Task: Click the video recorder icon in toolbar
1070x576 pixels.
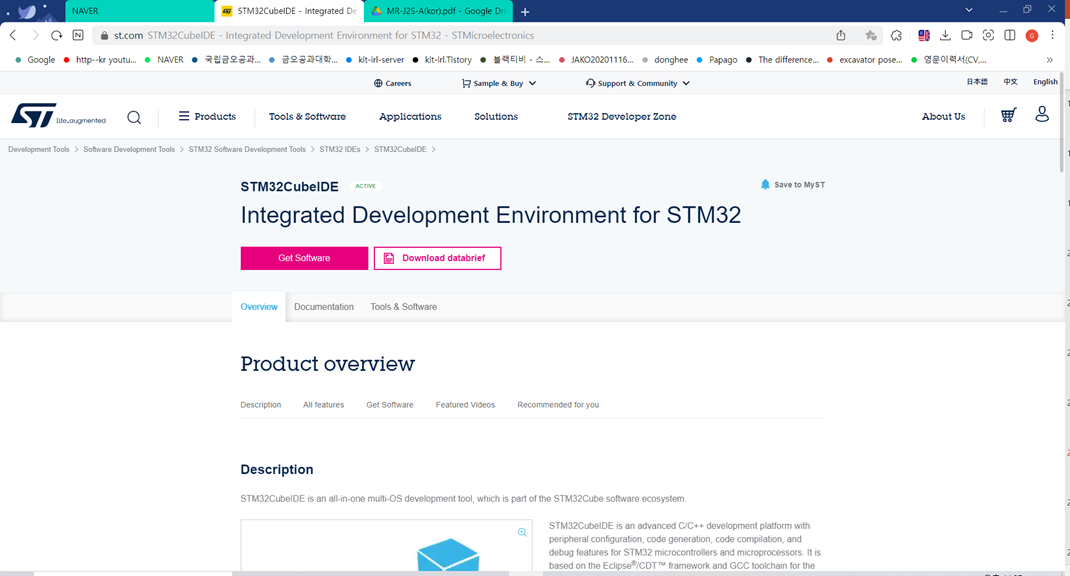Action: point(967,35)
